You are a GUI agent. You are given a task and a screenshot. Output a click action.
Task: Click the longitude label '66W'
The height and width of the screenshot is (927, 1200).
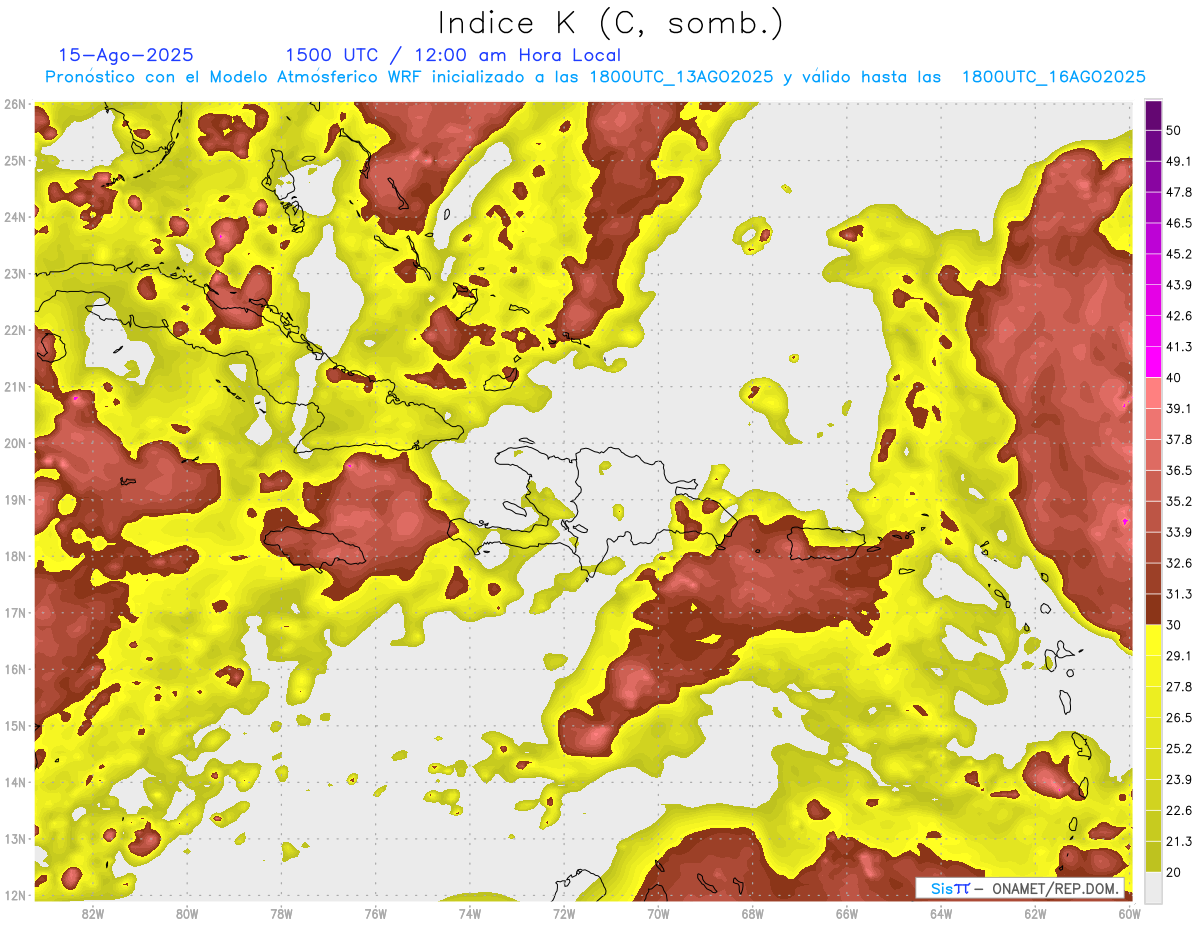pos(847,913)
